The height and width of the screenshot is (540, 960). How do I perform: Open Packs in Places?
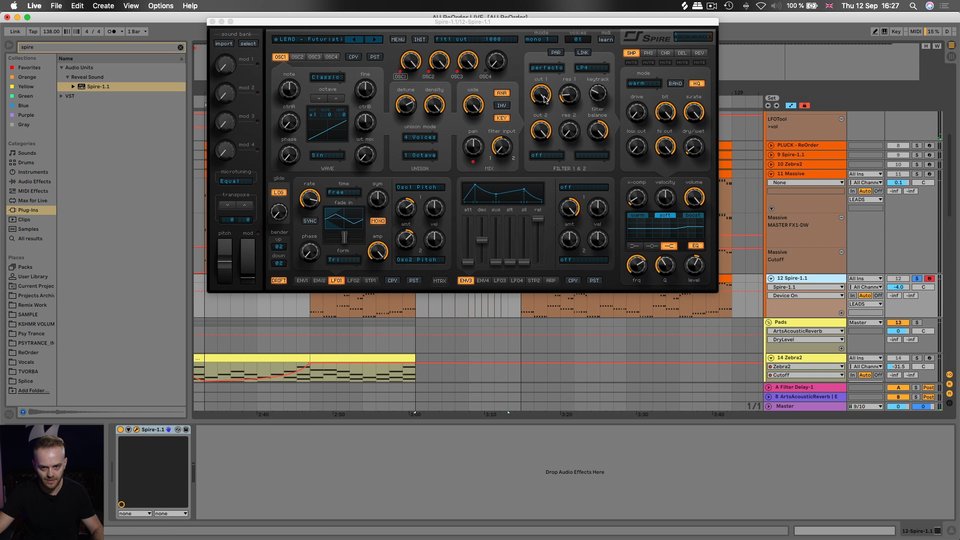(x=25, y=267)
